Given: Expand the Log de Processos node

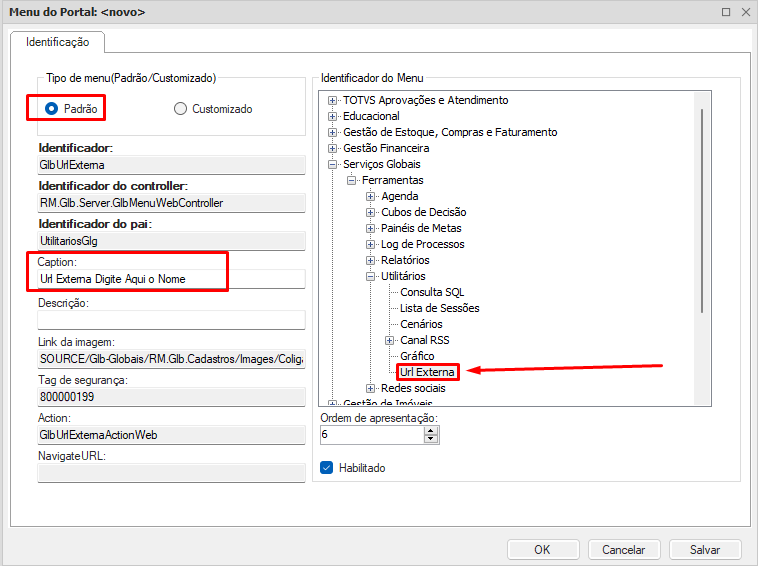Looking at the screenshot, I should click(x=370, y=244).
